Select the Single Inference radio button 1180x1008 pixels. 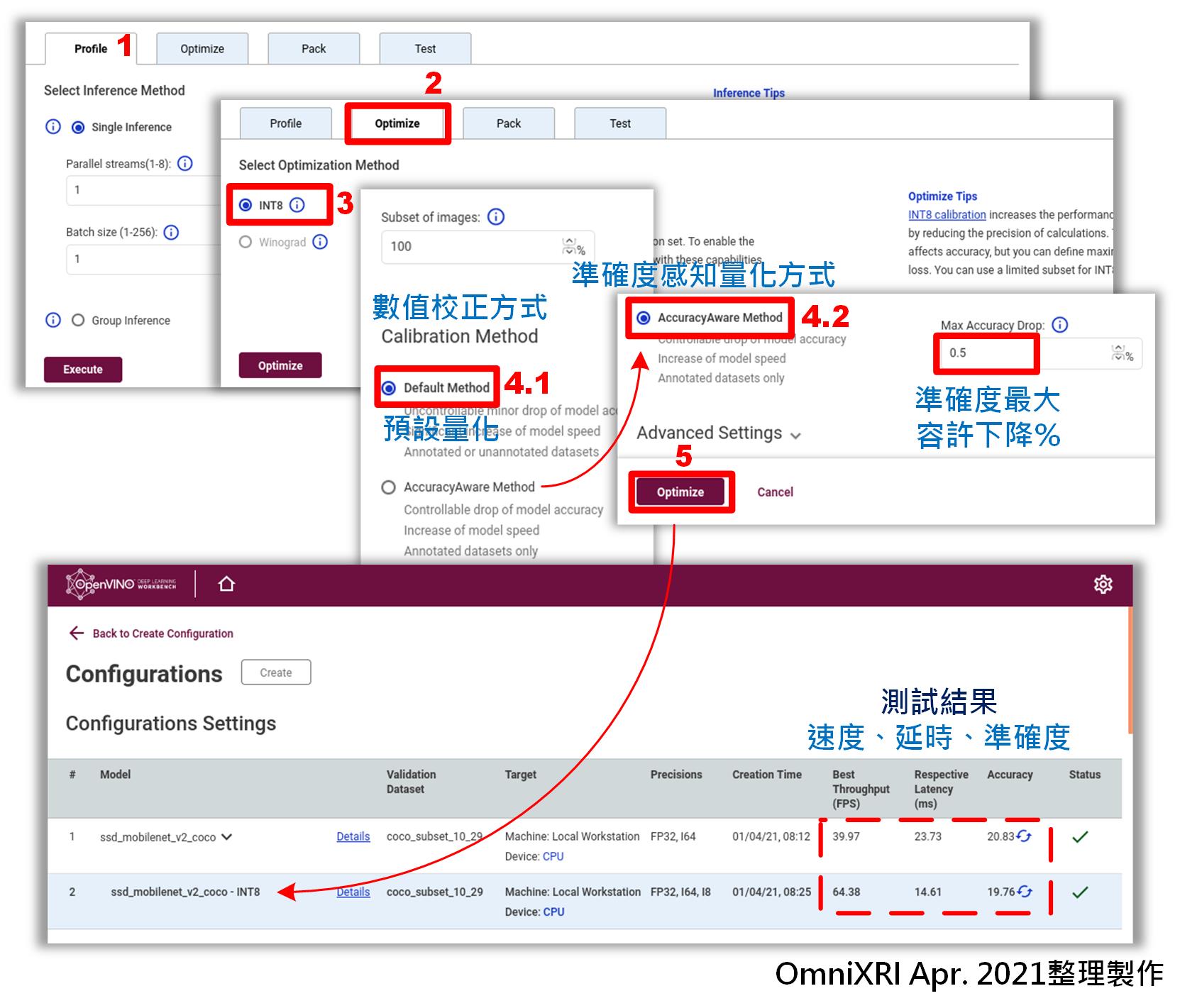pyautogui.click(x=78, y=128)
